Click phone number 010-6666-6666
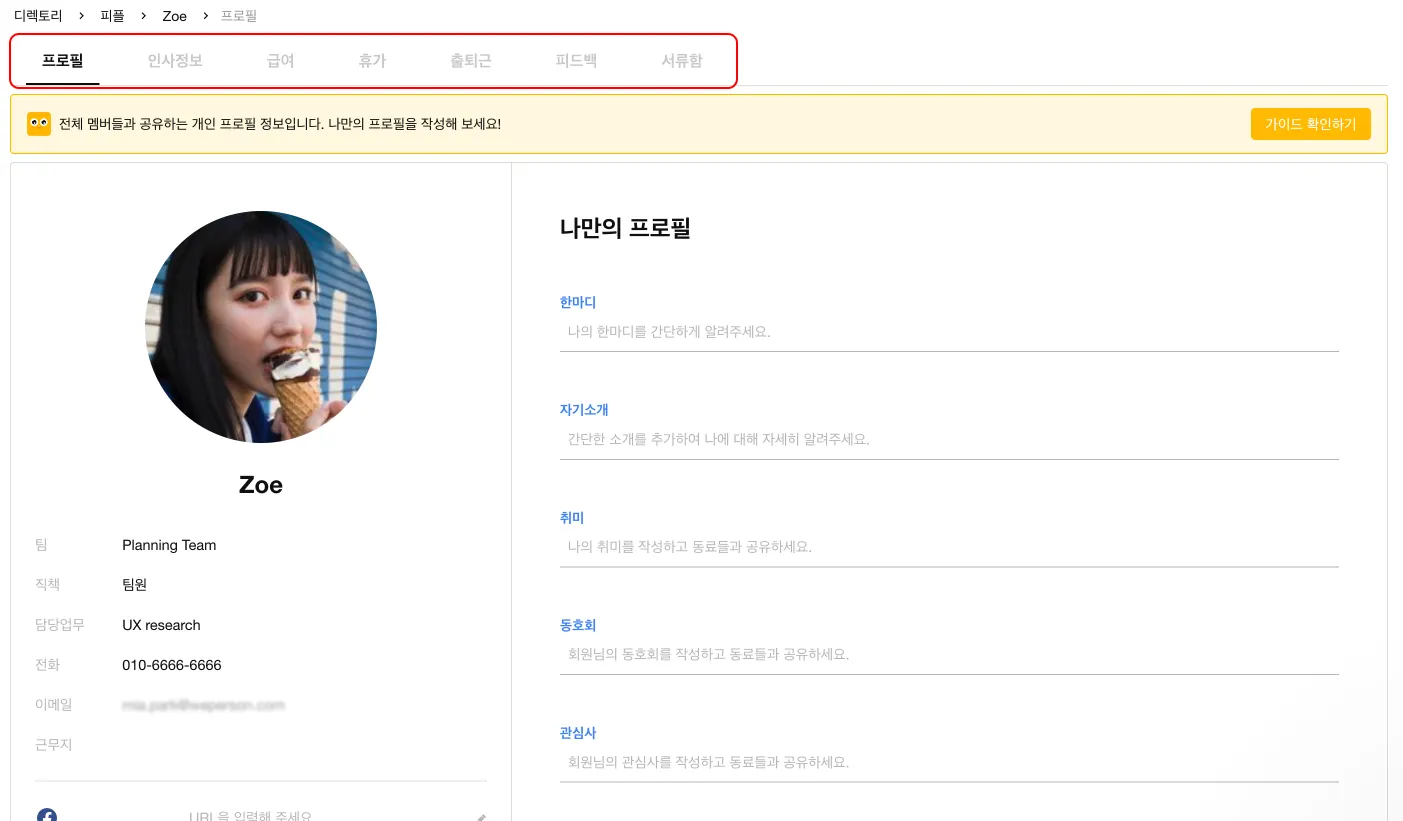1403x821 pixels. tap(172, 665)
